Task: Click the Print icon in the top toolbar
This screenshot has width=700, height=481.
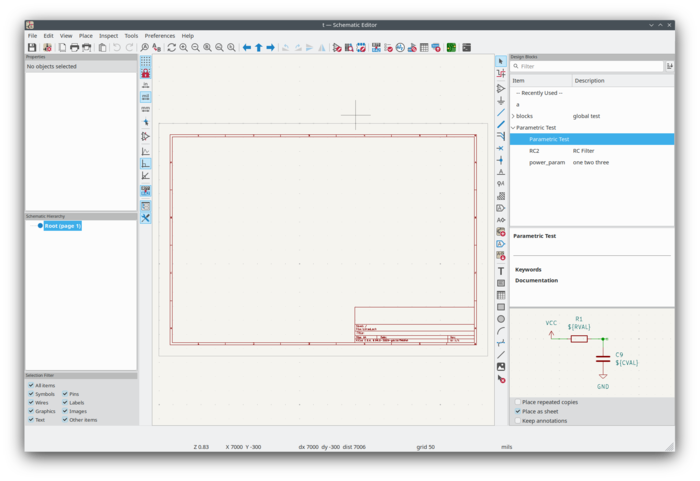Action: (x=74, y=47)
